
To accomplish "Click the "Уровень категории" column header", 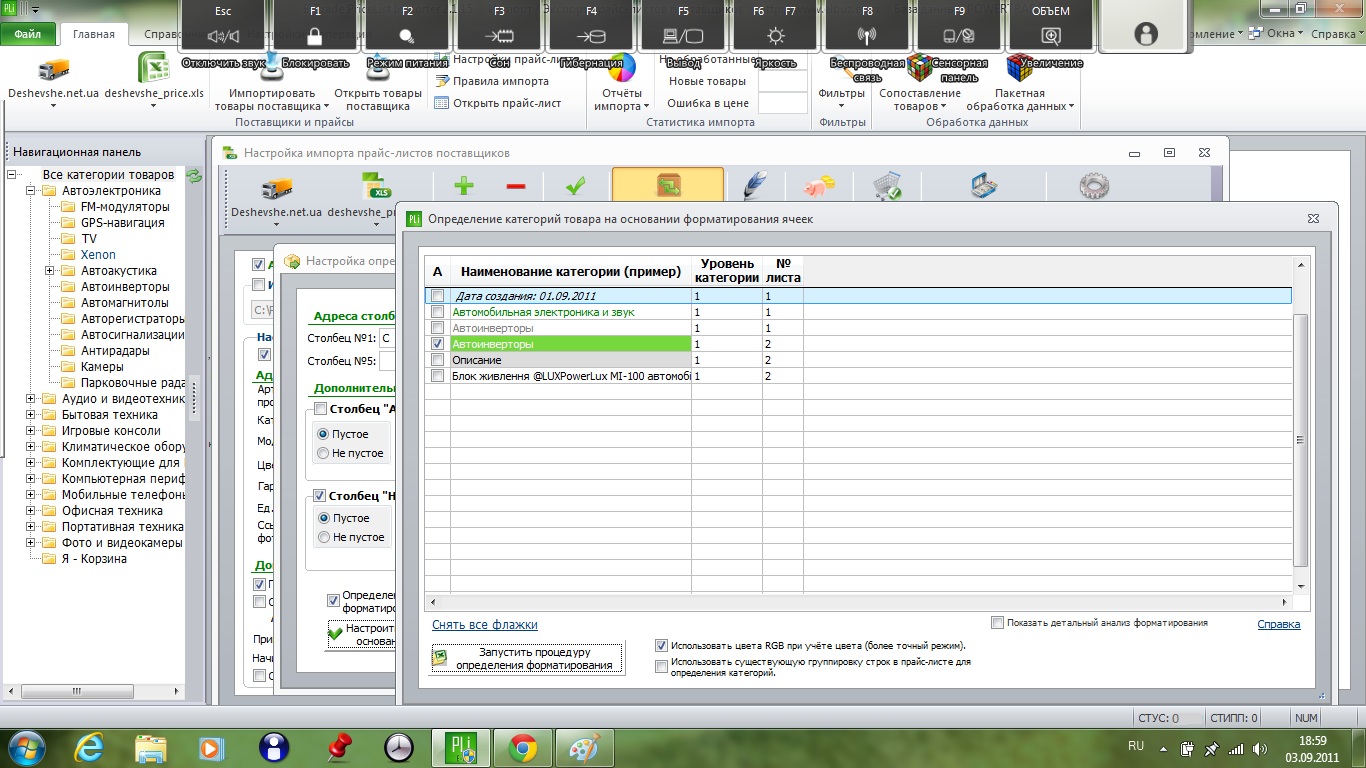I will [x=727, y=271].
